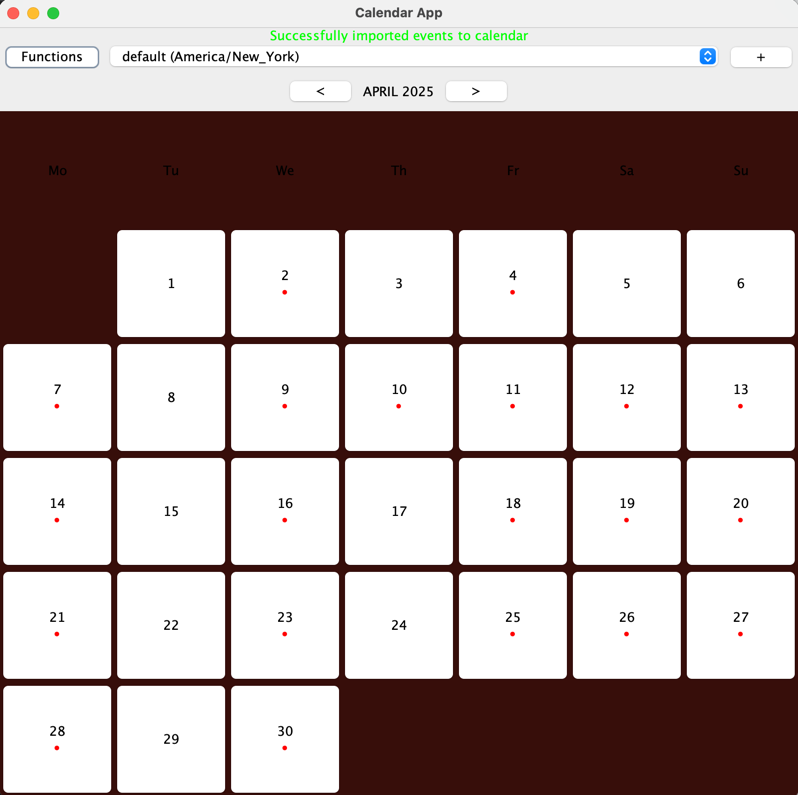Advance to next month with > button
798x795 pixels.
pyautogui.click(x=476, y=91)
